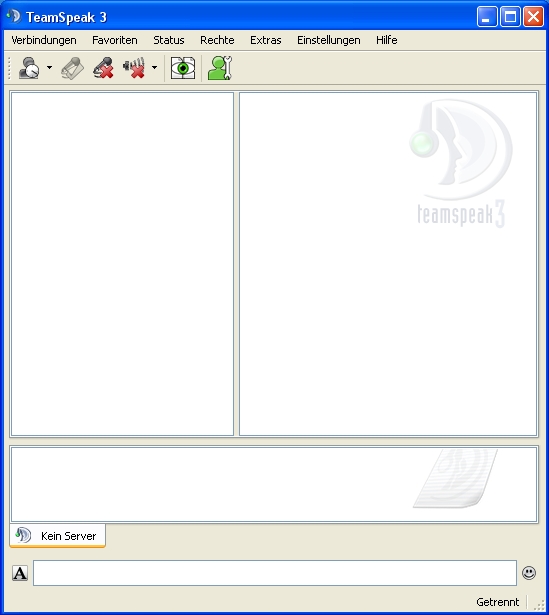Viewport: 549px width, 615px height.
Task: Select the Kein Server chat tab
Action: click(58, 536)
